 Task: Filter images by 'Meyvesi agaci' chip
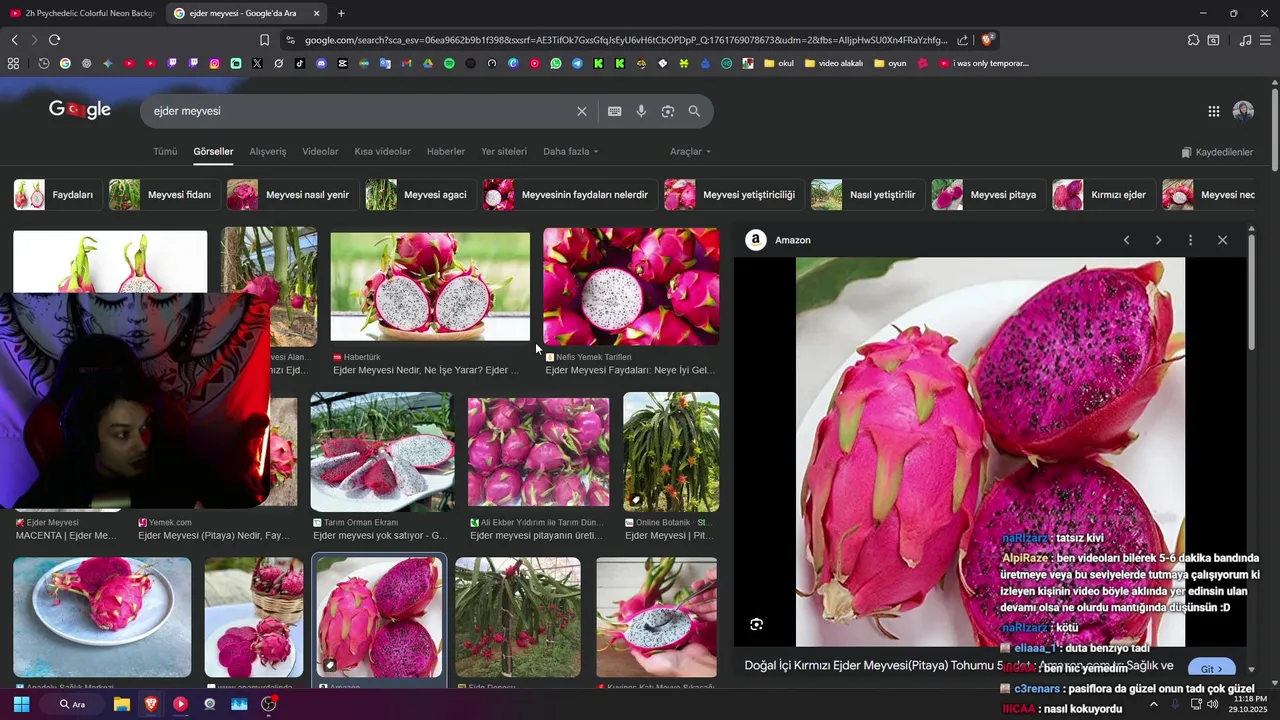click(x=419, y=195)
